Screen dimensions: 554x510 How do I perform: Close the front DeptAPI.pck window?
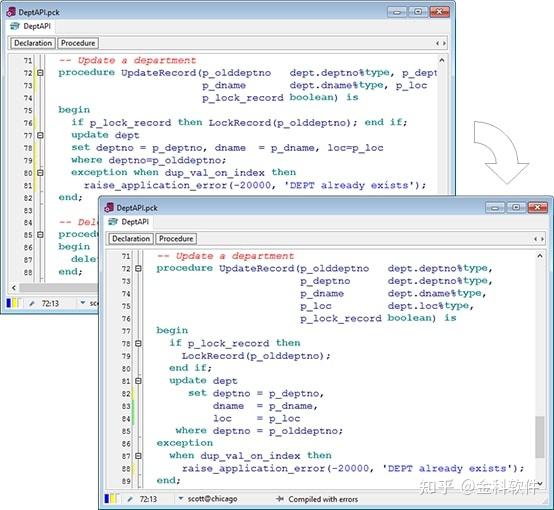[x=538, y=207]
